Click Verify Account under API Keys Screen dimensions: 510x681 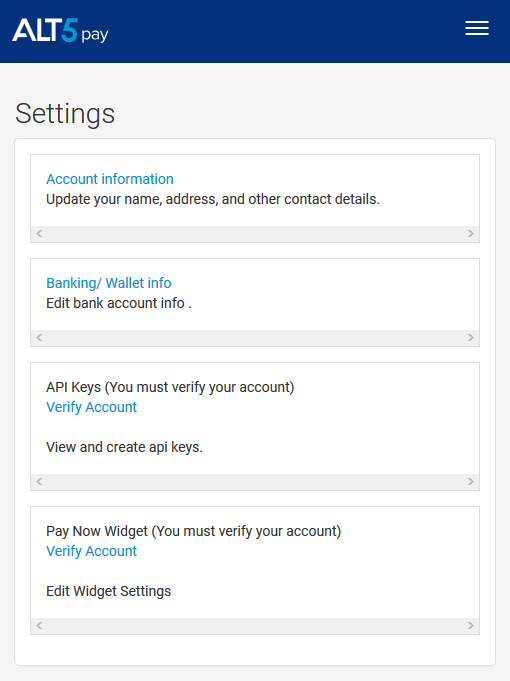92,407
